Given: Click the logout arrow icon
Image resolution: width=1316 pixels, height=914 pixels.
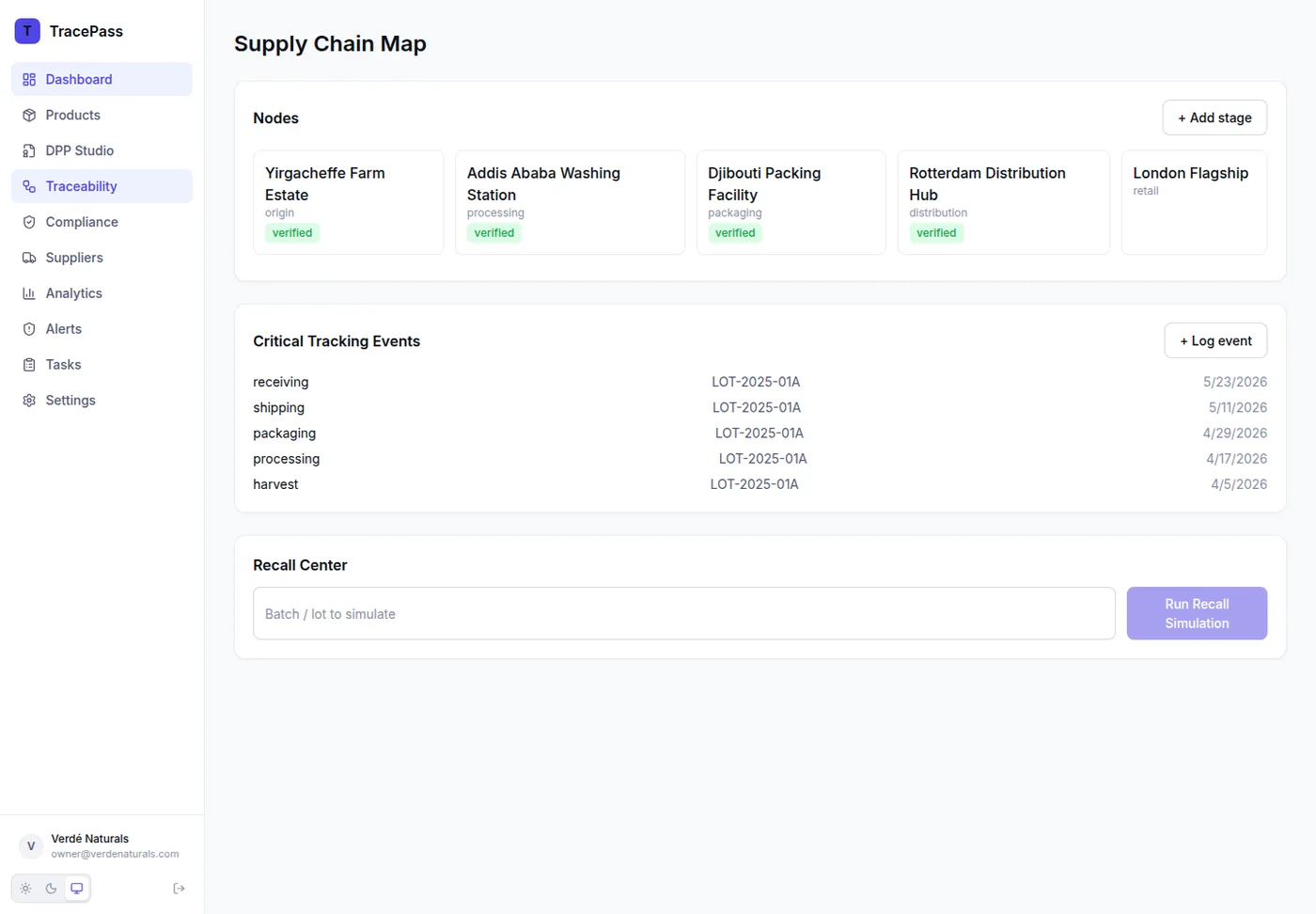Looking at the screenshot, I should pos(179,889).
